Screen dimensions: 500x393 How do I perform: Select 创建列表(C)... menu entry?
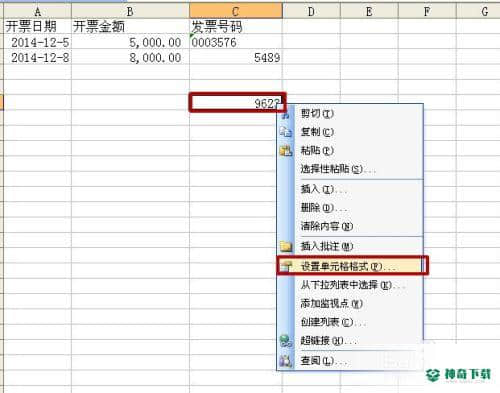(x=350, y=322)
